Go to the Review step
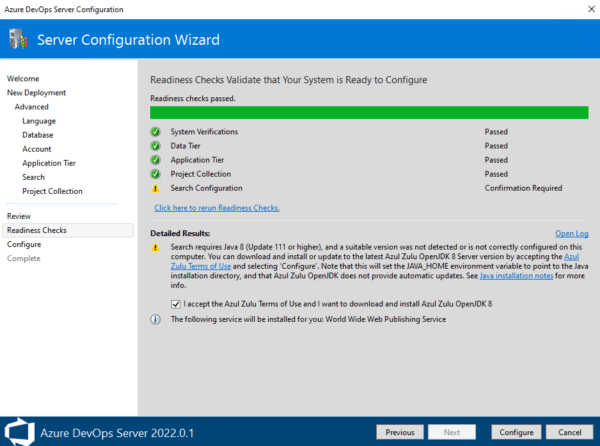600x446 pixels. (19, 216)
